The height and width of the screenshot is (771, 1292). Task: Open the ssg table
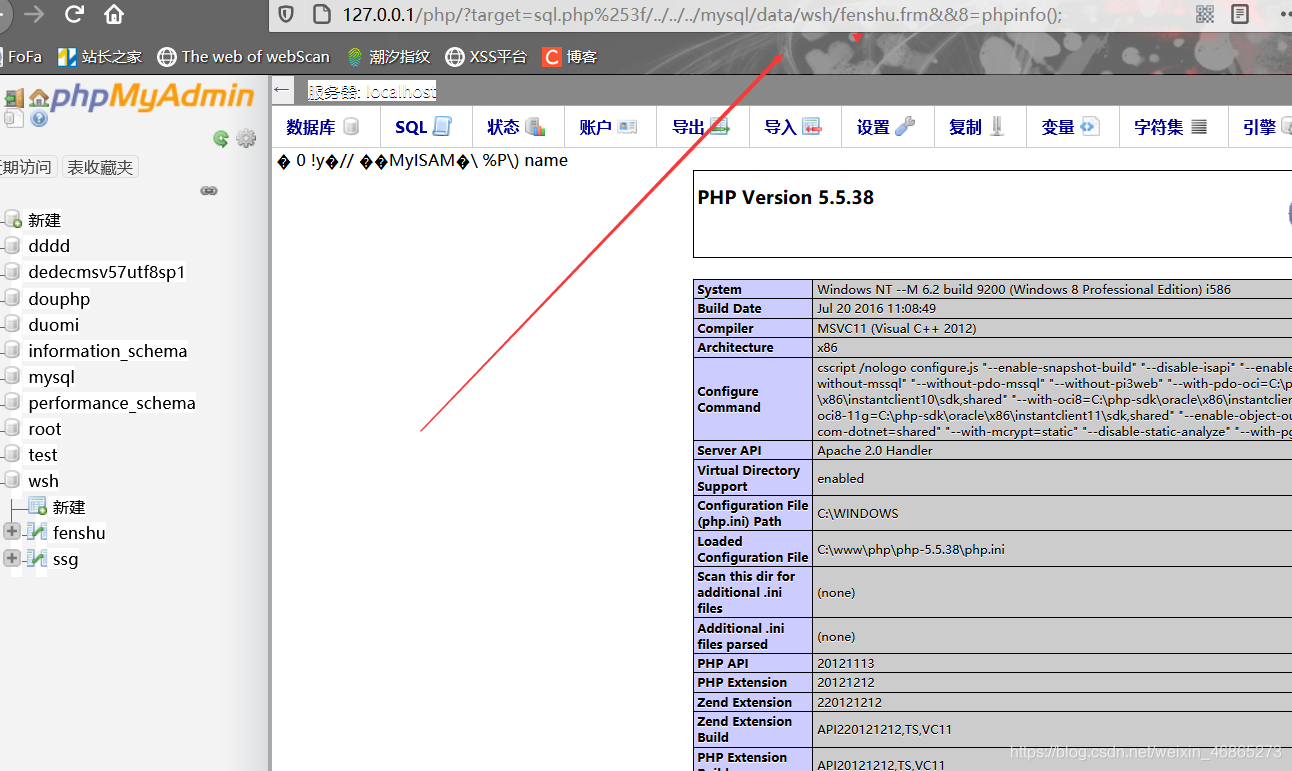point(65,559)
